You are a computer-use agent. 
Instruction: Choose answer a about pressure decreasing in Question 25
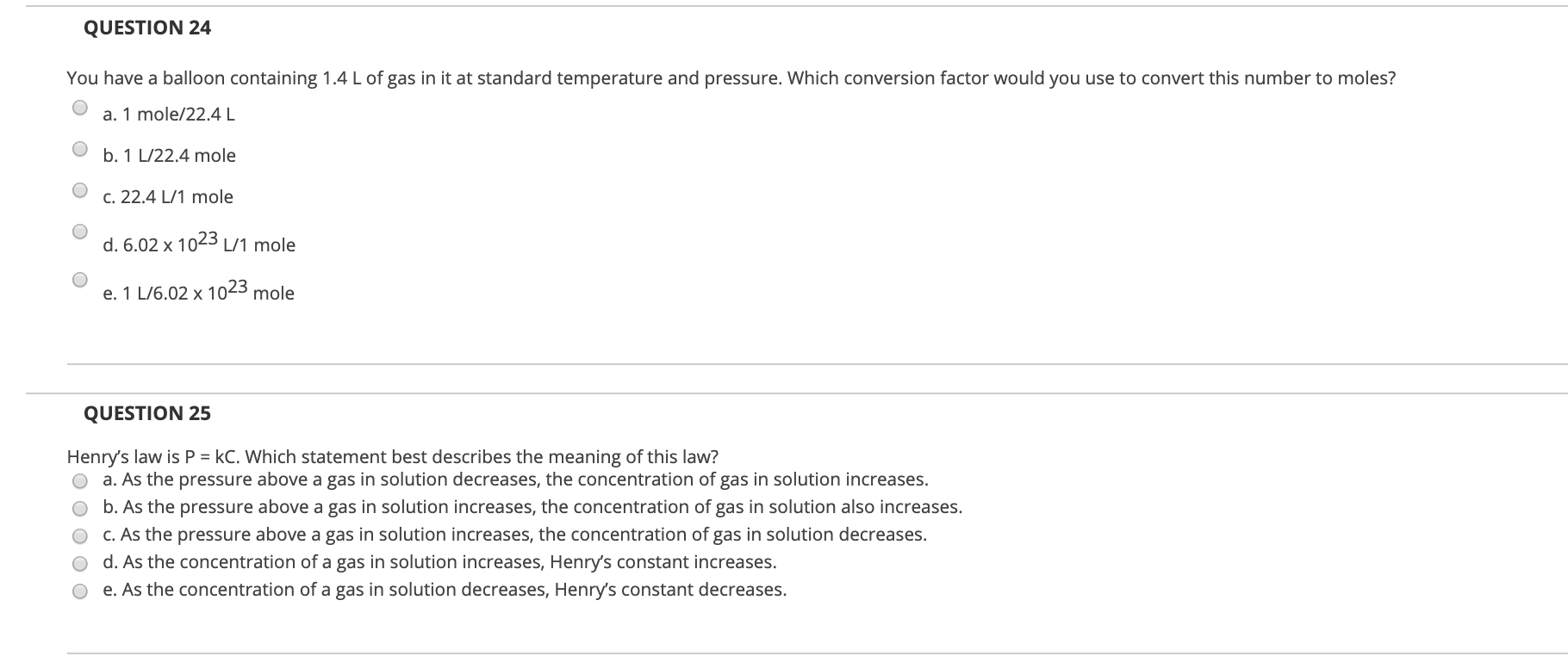78,480
